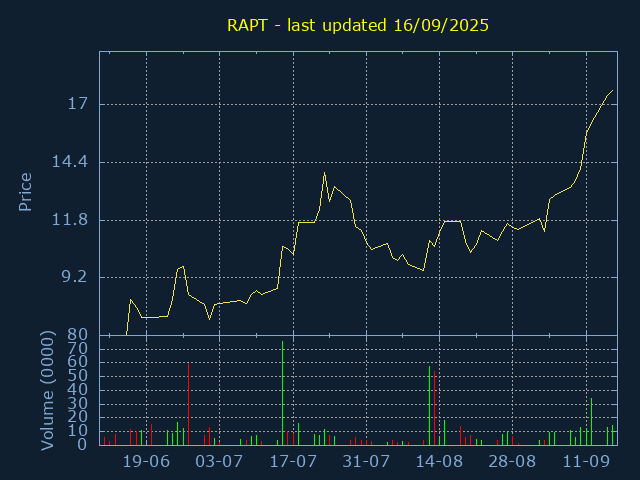Click the date label 31-07
The image size is (640, 480).
click(366, 462)
